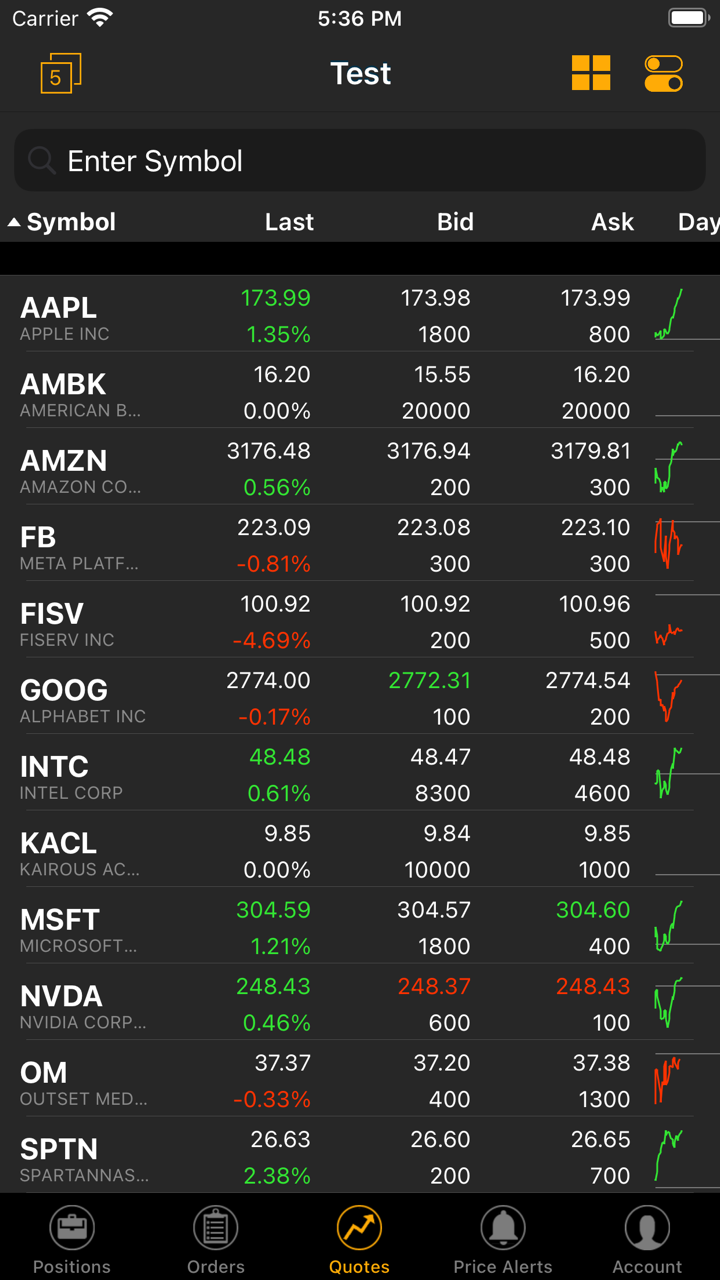Toggle the column settings switch icon
Image resolution: width=720 pixels, height=1280 pixels.
point(664,73)
